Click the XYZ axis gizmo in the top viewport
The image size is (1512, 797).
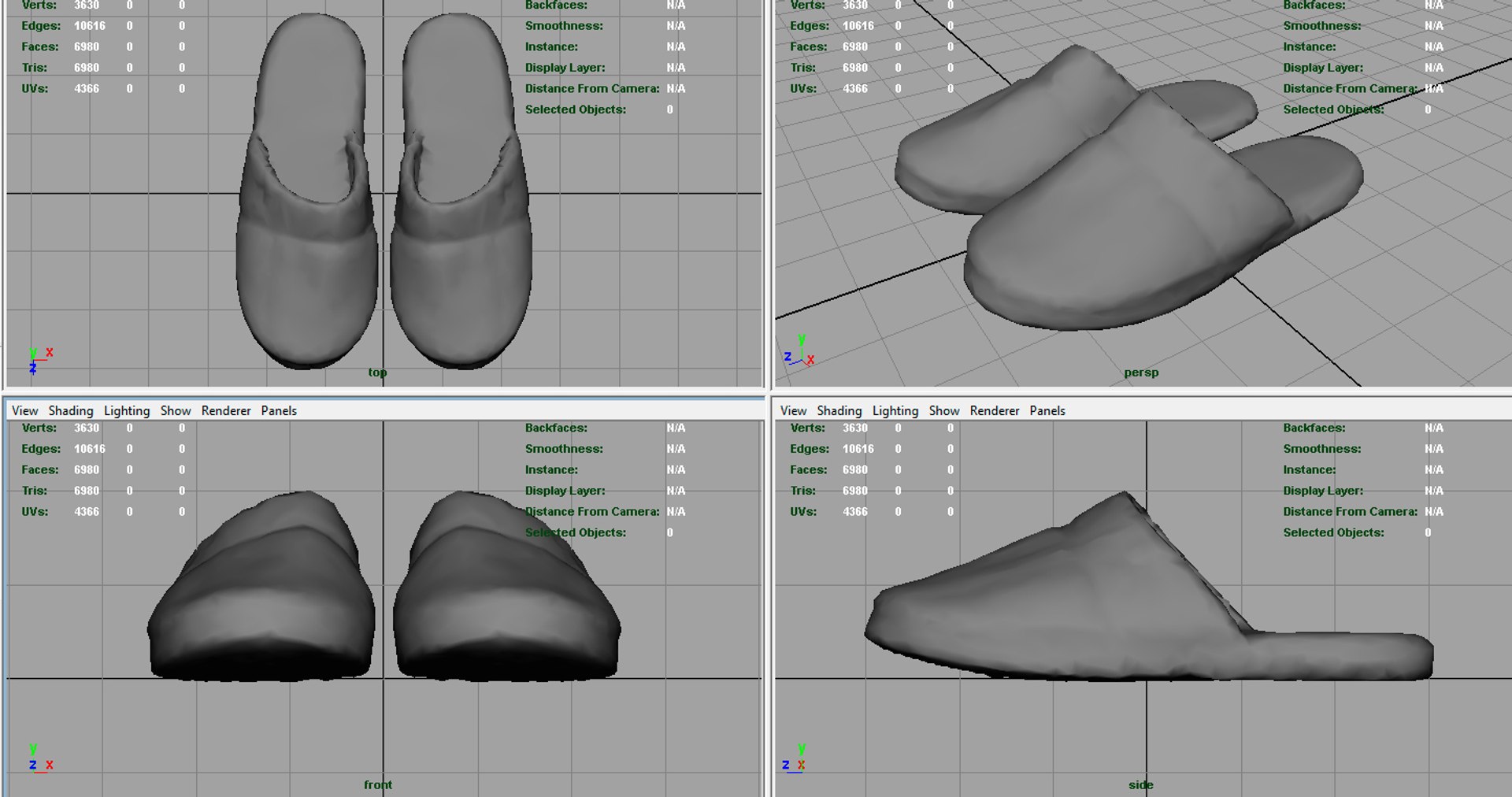pos(40,360)
